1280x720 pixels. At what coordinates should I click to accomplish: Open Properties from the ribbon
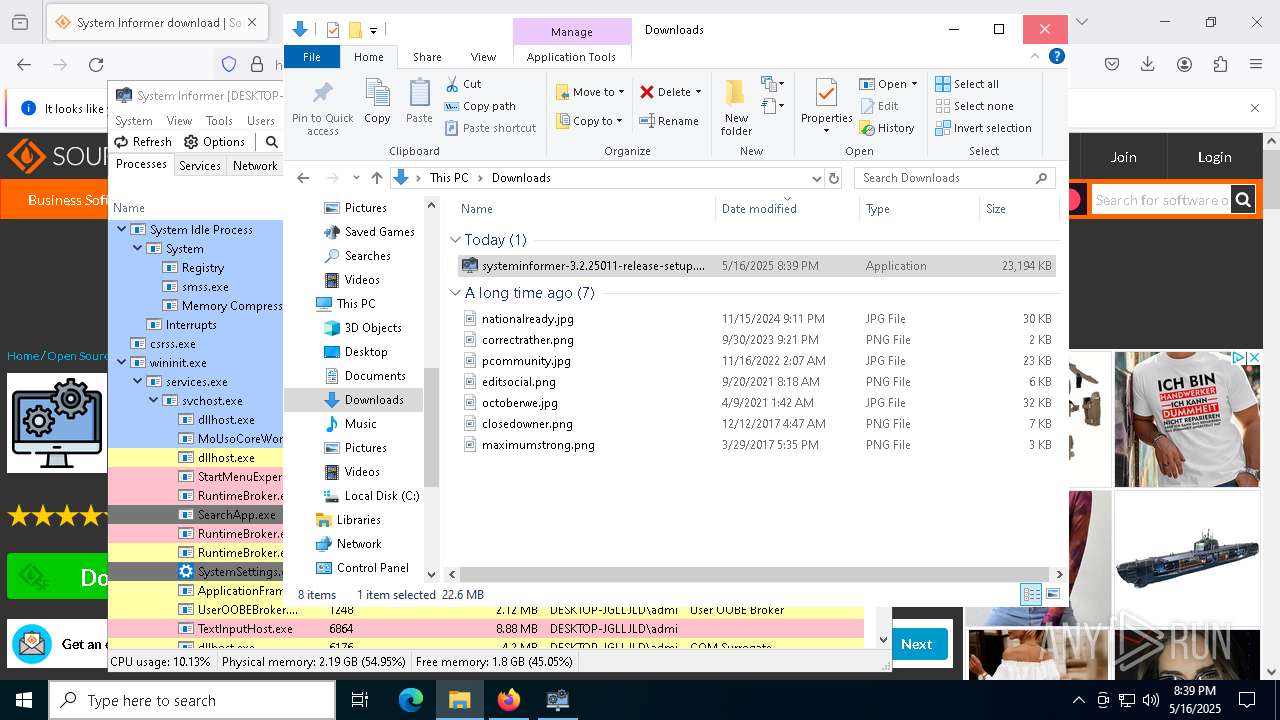point(826,106)
